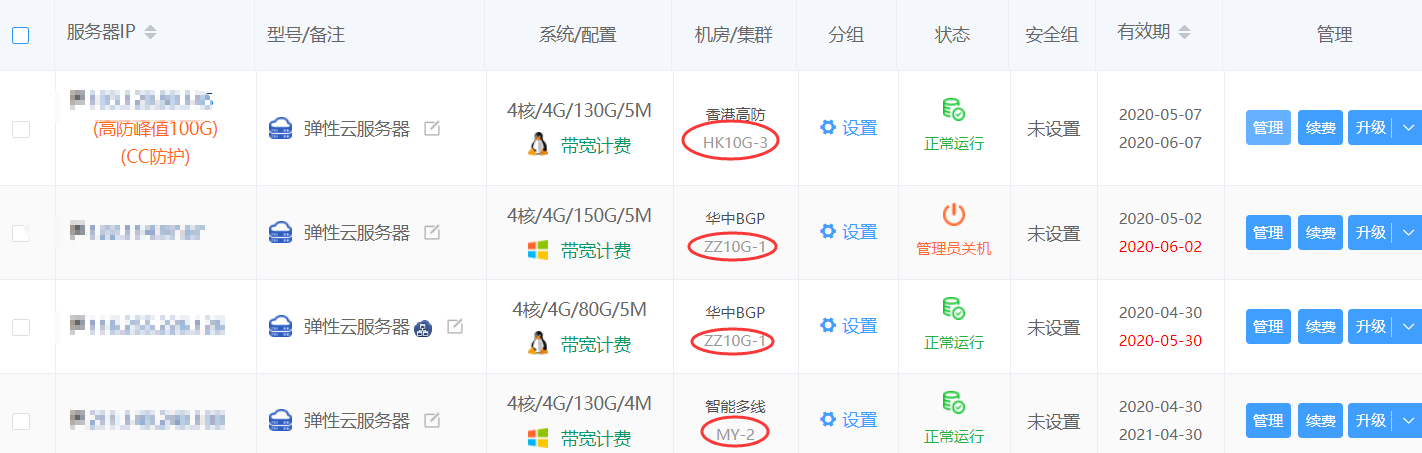Click the cloud server icon in the MY-2 row
The width and height of the screenshot is (1422, 453).
coord(281,421)
